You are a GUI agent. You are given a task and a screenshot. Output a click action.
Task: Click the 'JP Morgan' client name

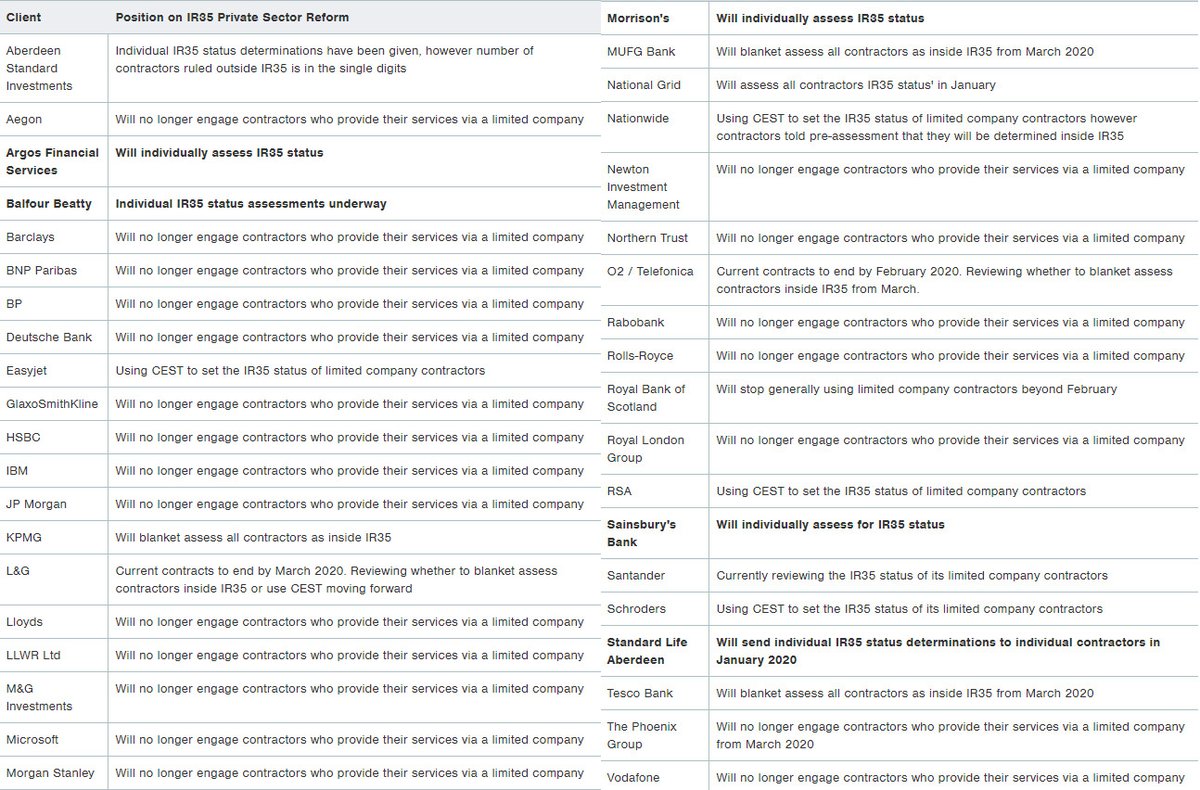(36, 504)
